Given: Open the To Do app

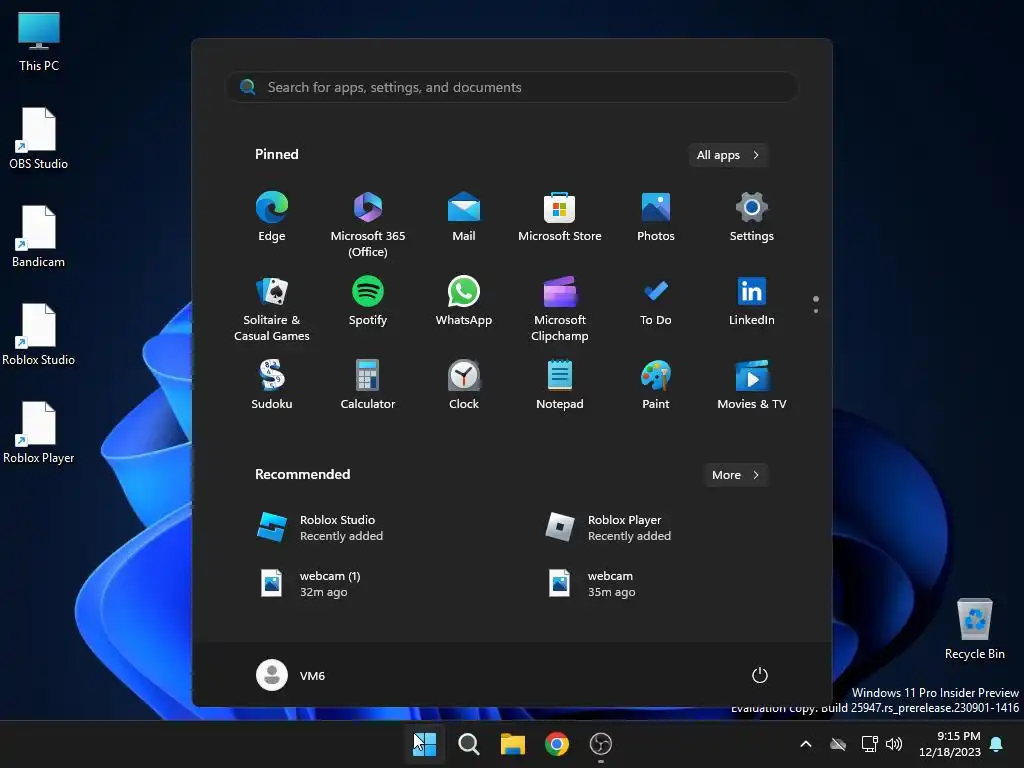Looking at the screenshot, I should 656,301.
